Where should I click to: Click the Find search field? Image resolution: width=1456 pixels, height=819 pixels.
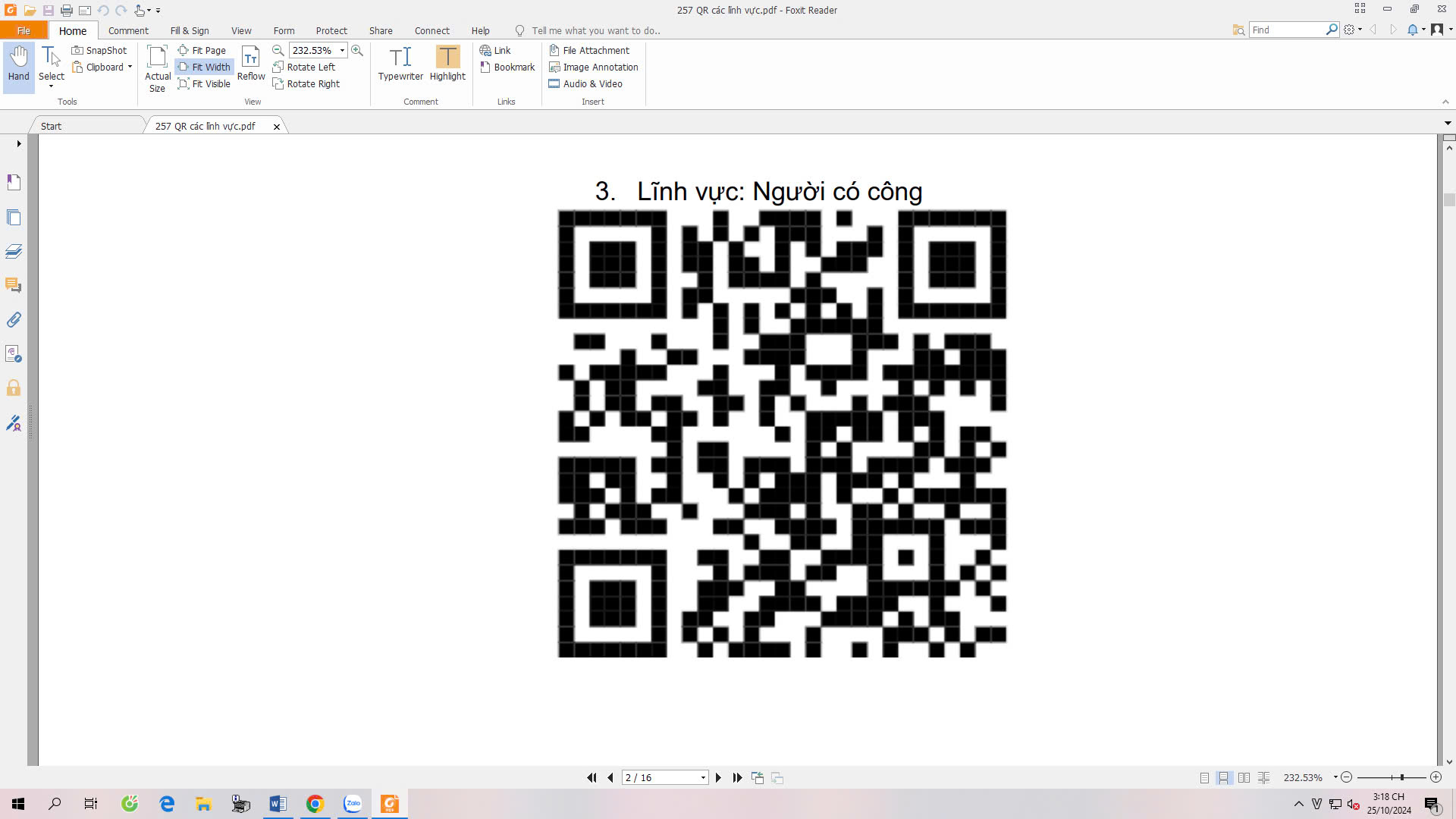pyautogui.click(x=1288, y=30)
